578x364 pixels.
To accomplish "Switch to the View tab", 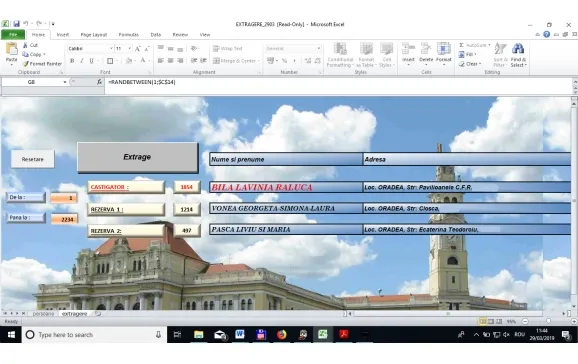I will [205, 35].
